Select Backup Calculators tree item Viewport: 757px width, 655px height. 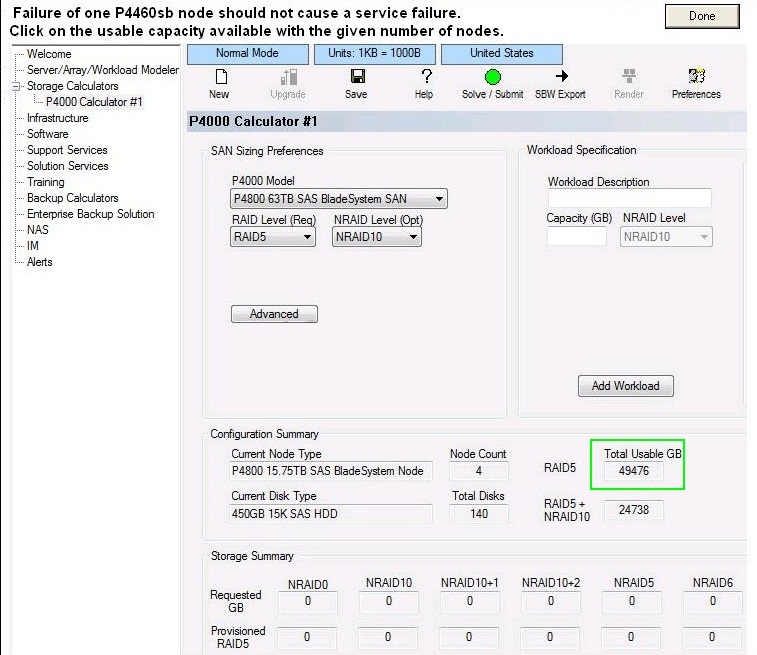coord(72,198)
